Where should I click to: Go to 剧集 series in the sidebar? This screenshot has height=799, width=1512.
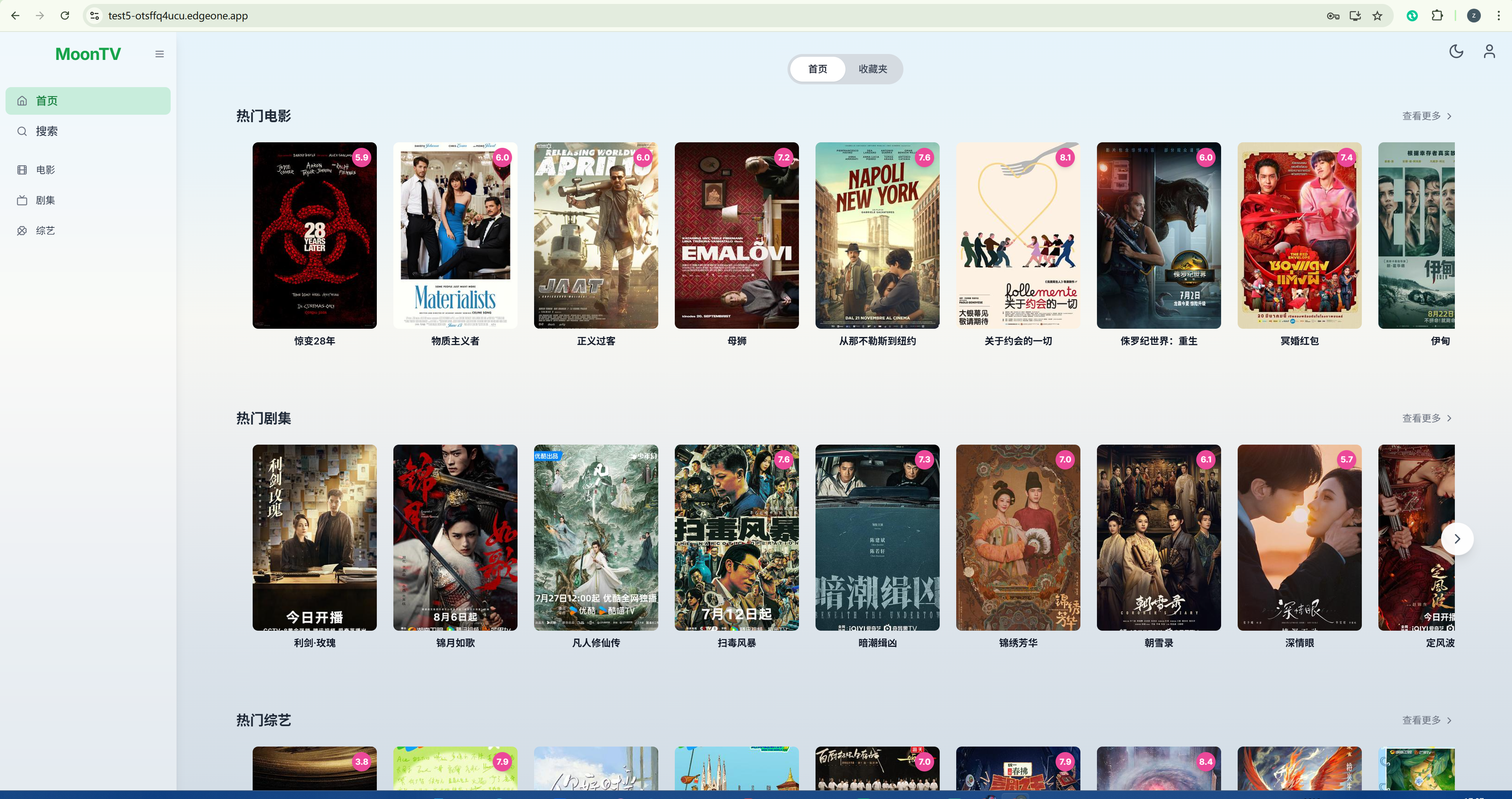(88, 200)
